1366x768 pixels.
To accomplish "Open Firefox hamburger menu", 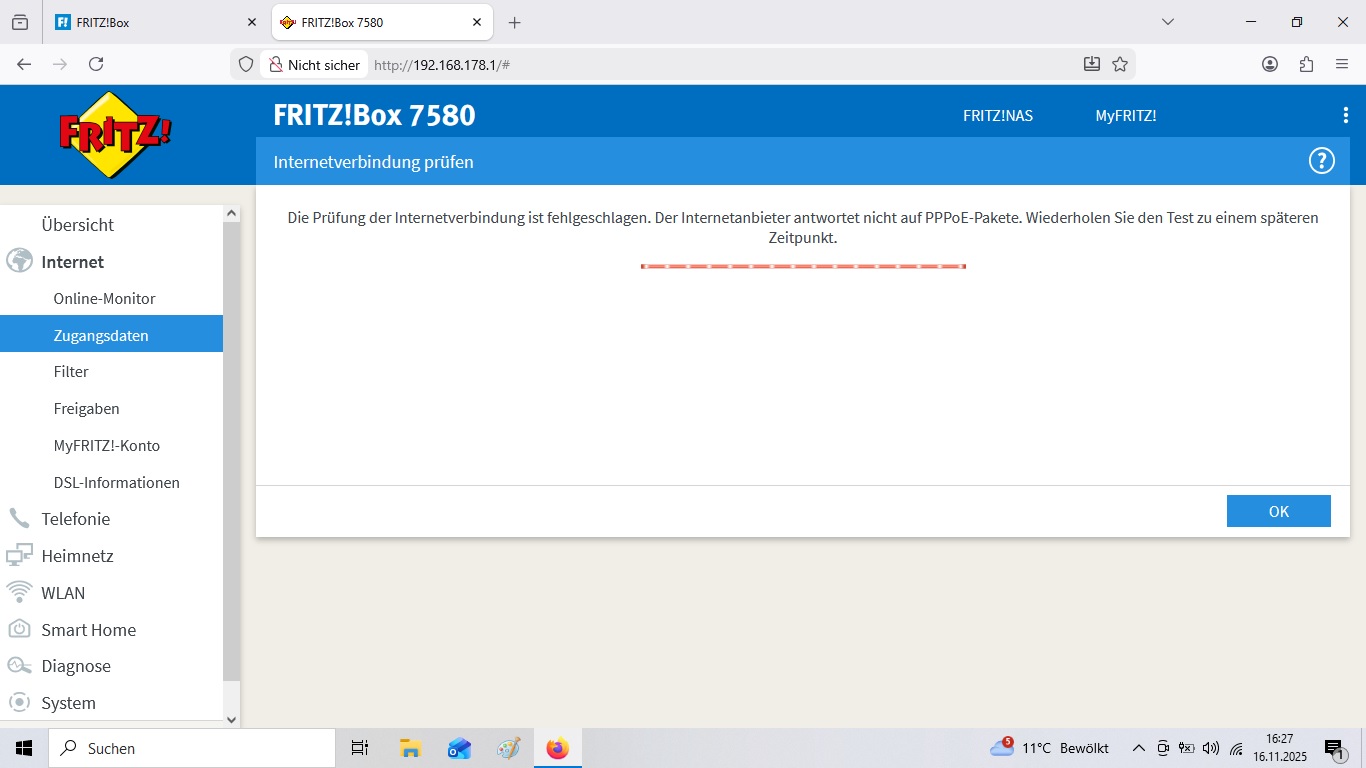I will [1342, 64].
